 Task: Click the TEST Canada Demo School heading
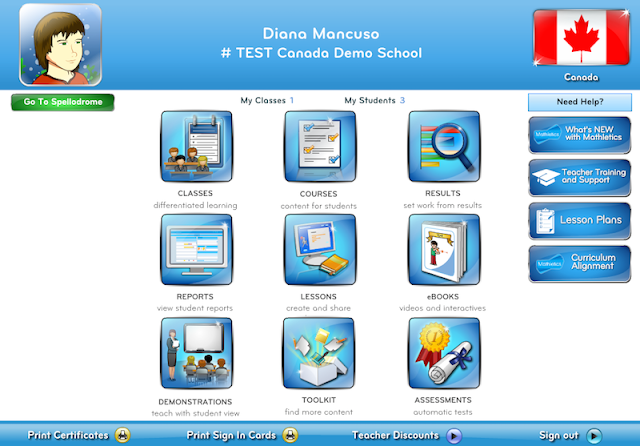tap(321, 53)
